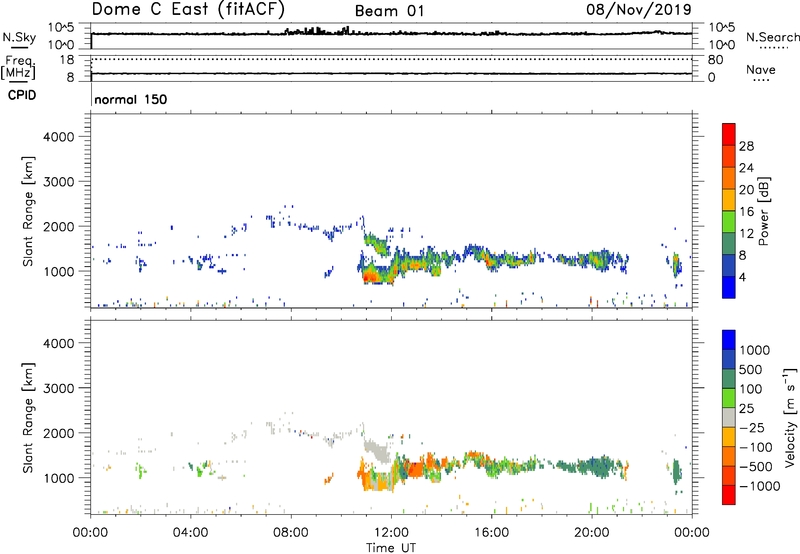Select the "Slant Range [km]" label of power panel
This screenshot has width=800, height=554.
click(28, 211)
